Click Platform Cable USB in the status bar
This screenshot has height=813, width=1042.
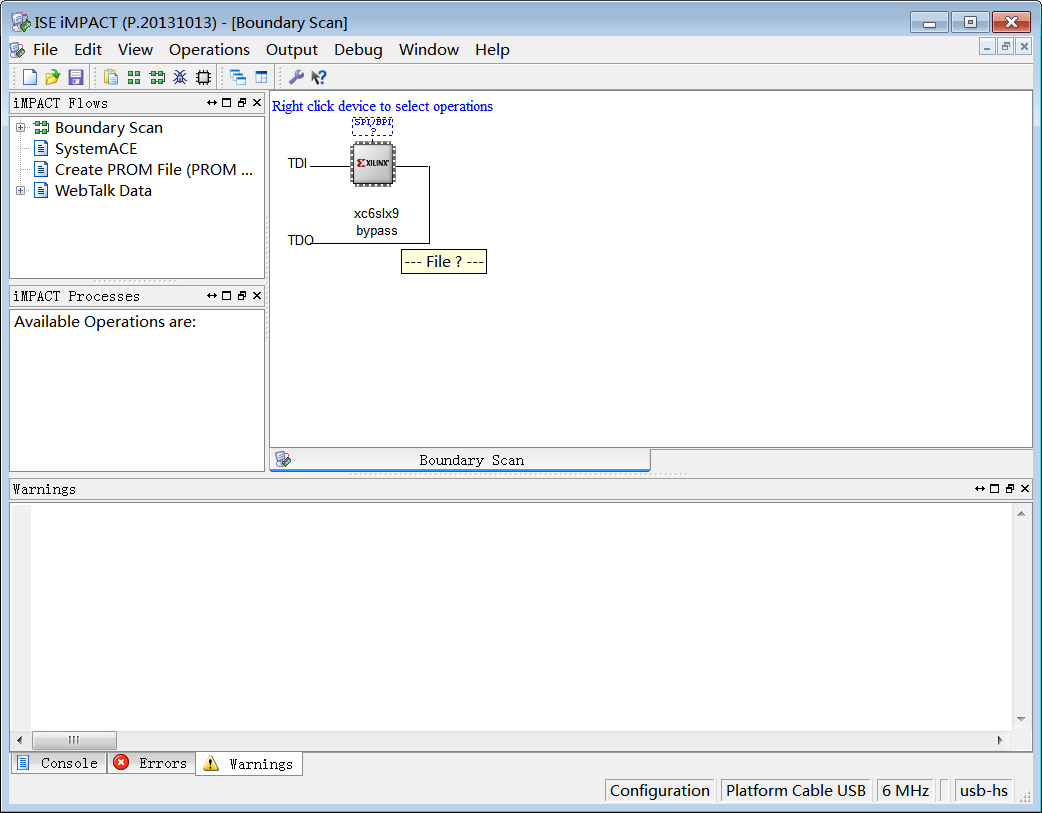tap(795, 790)
